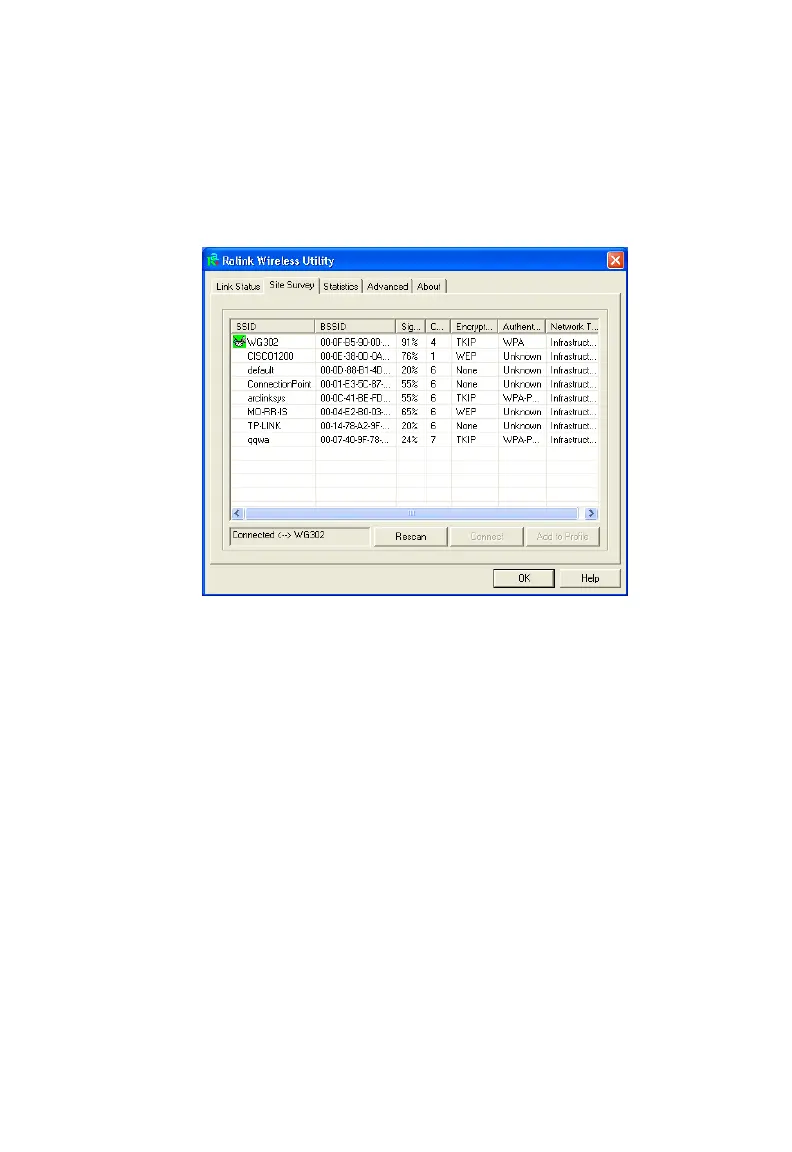The image size is (792, 1152).
Task: Click the Rescan button
Action: pos(411,537)
